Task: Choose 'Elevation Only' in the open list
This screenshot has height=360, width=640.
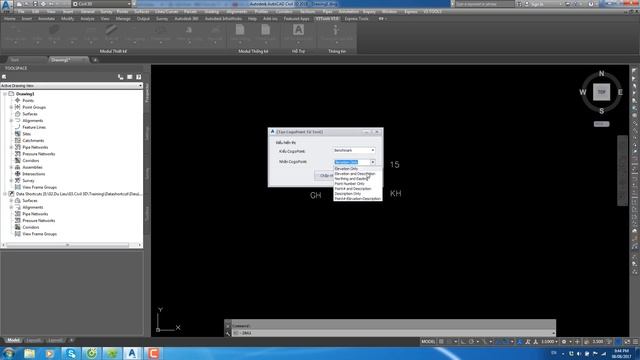Action: coord(346,169)
